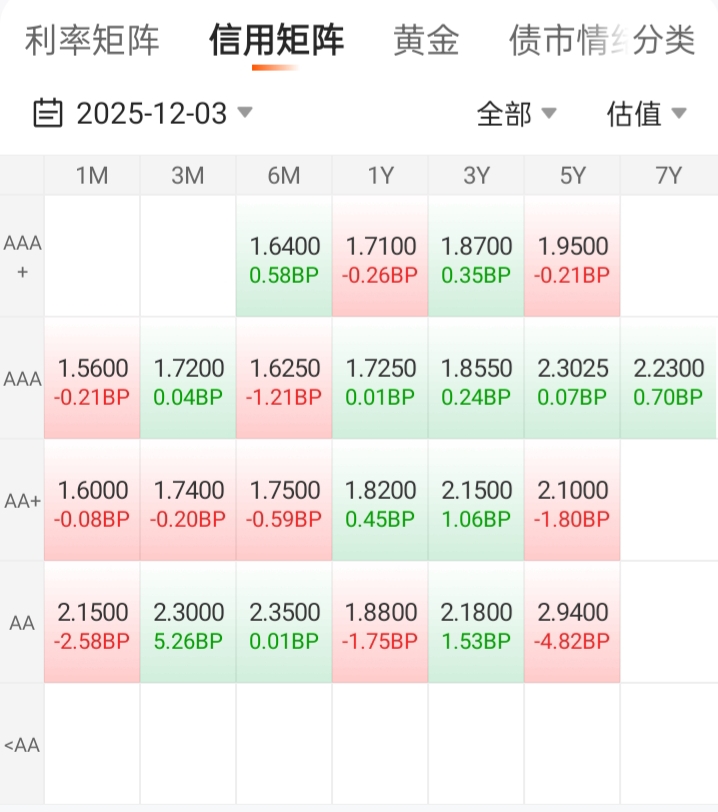Tap the AA+ 5Y cell showing 2.1000
Image resolution: width=718 pixels, height=812 pixels.
pyautogui.click(x=572, y=502)
